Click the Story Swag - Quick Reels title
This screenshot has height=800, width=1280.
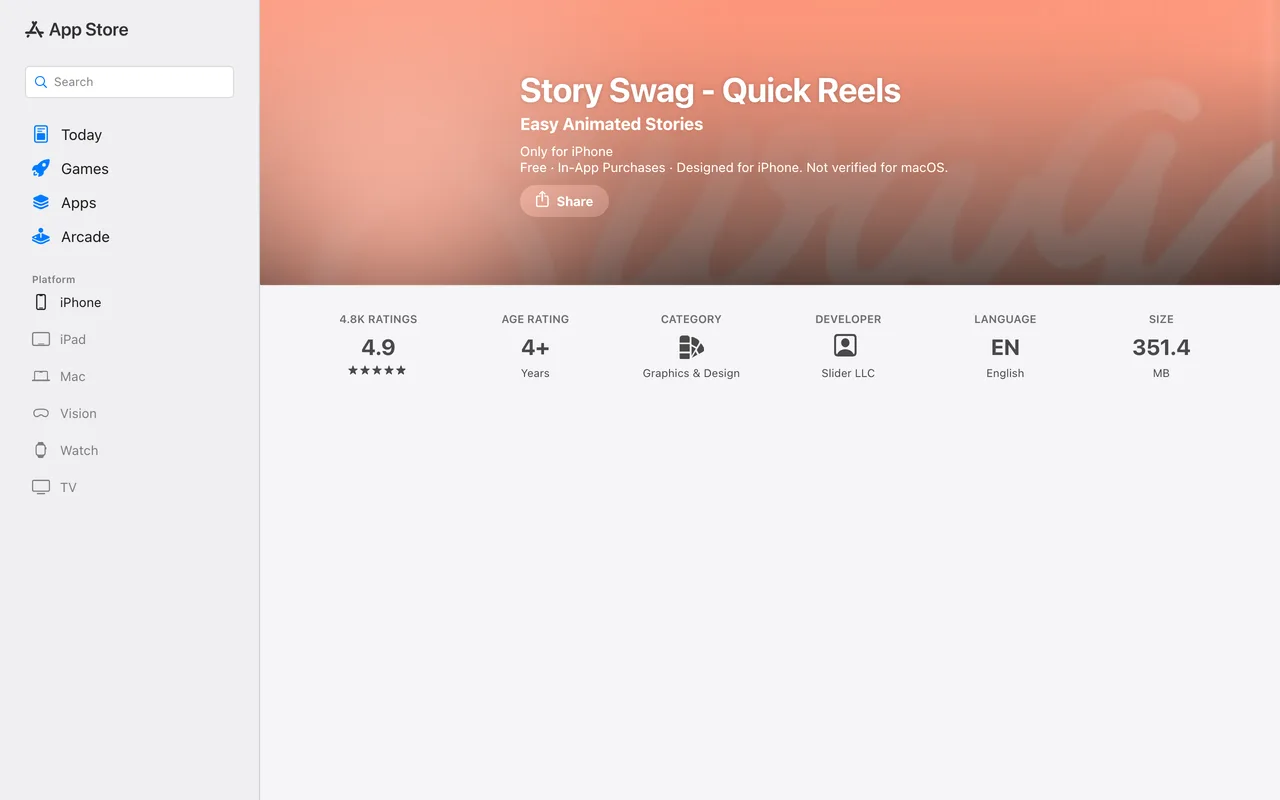coord(710,90)
